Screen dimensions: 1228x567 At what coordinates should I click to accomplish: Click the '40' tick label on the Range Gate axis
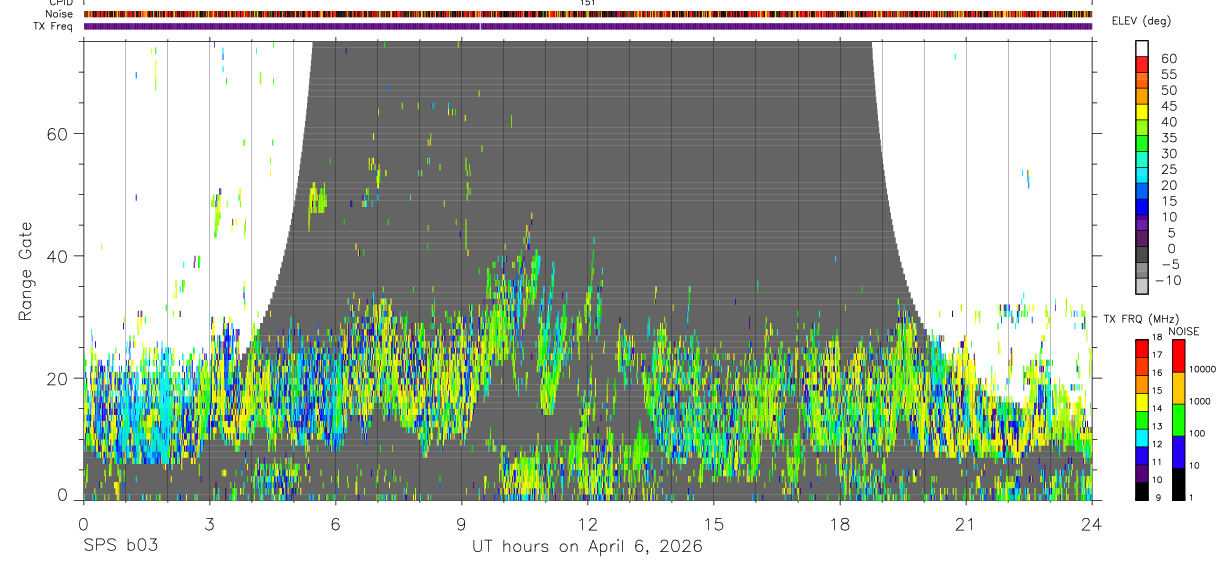pyautogui.click(x=57, y=256)
